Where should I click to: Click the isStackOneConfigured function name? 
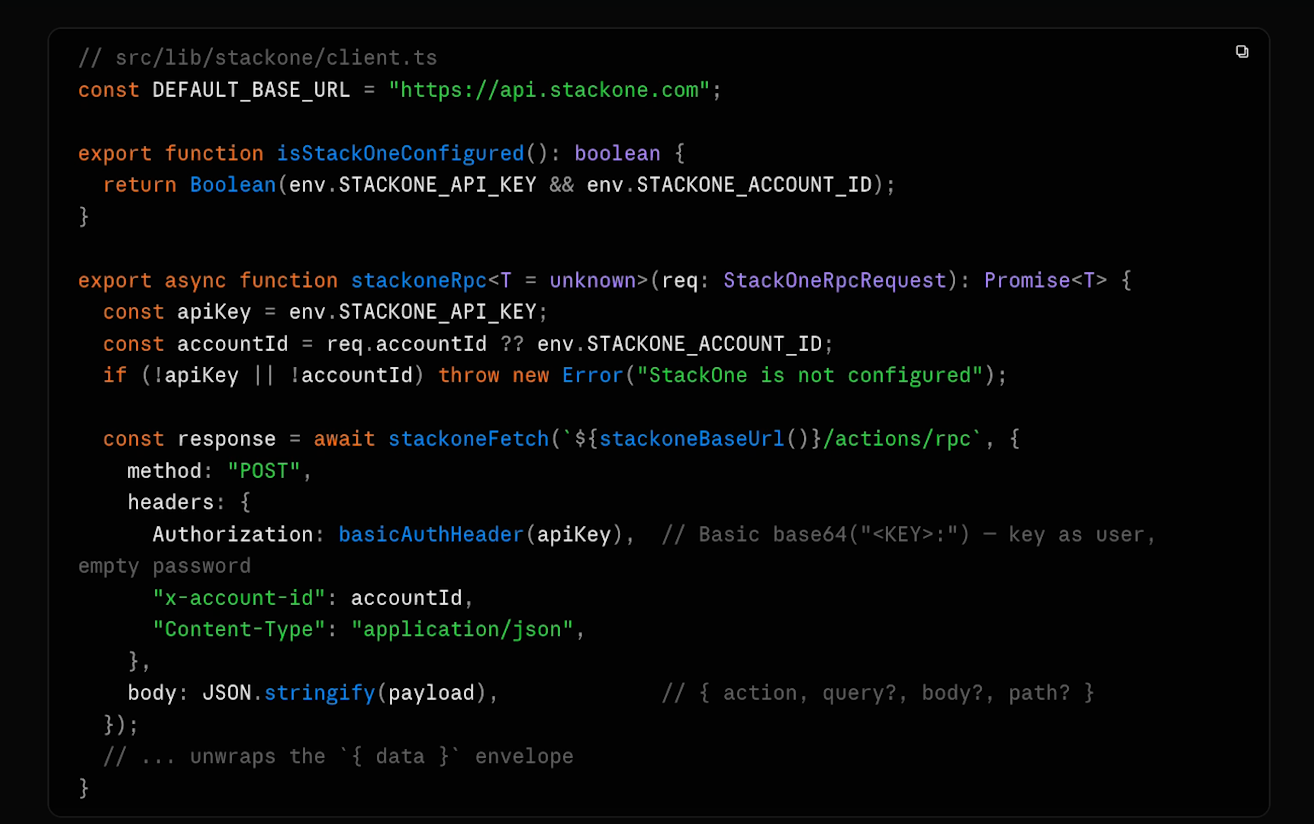[400, 153]
